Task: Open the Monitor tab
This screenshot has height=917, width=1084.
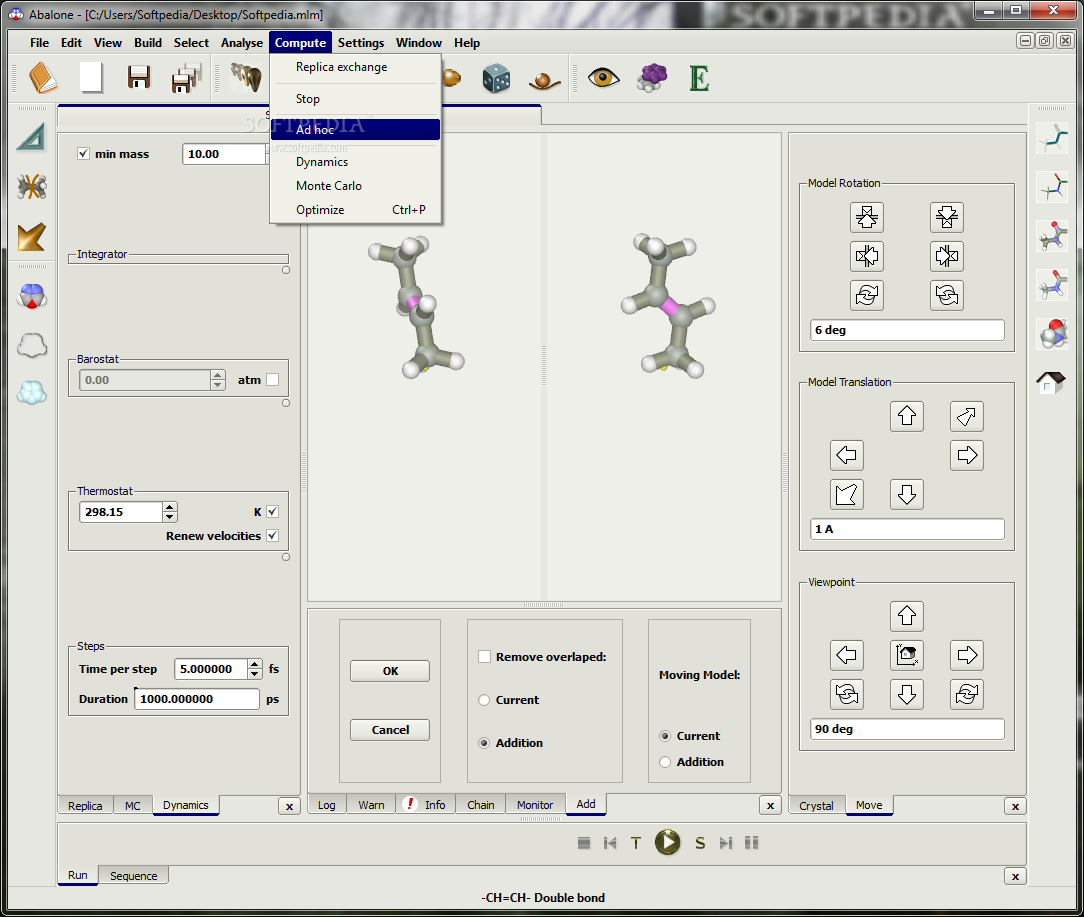Action: pos(534,805)
